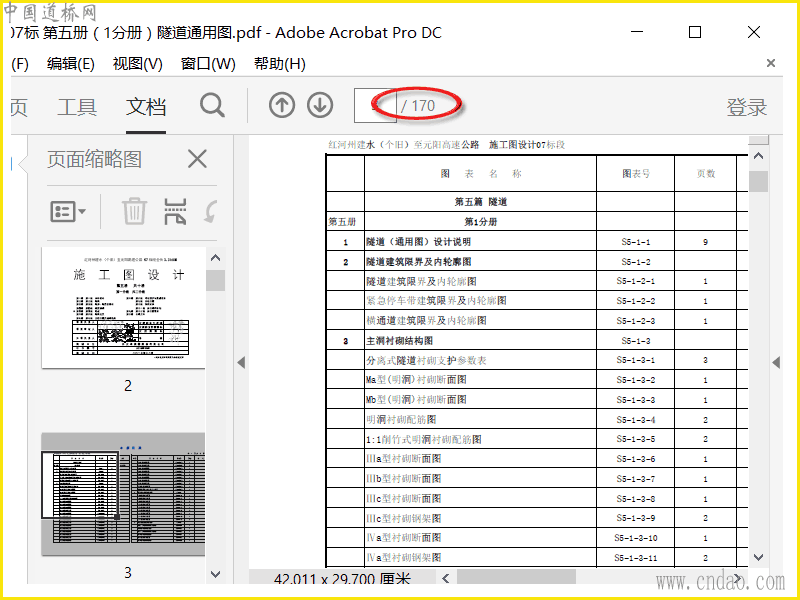Open the 窗口(W) menu

208,64
